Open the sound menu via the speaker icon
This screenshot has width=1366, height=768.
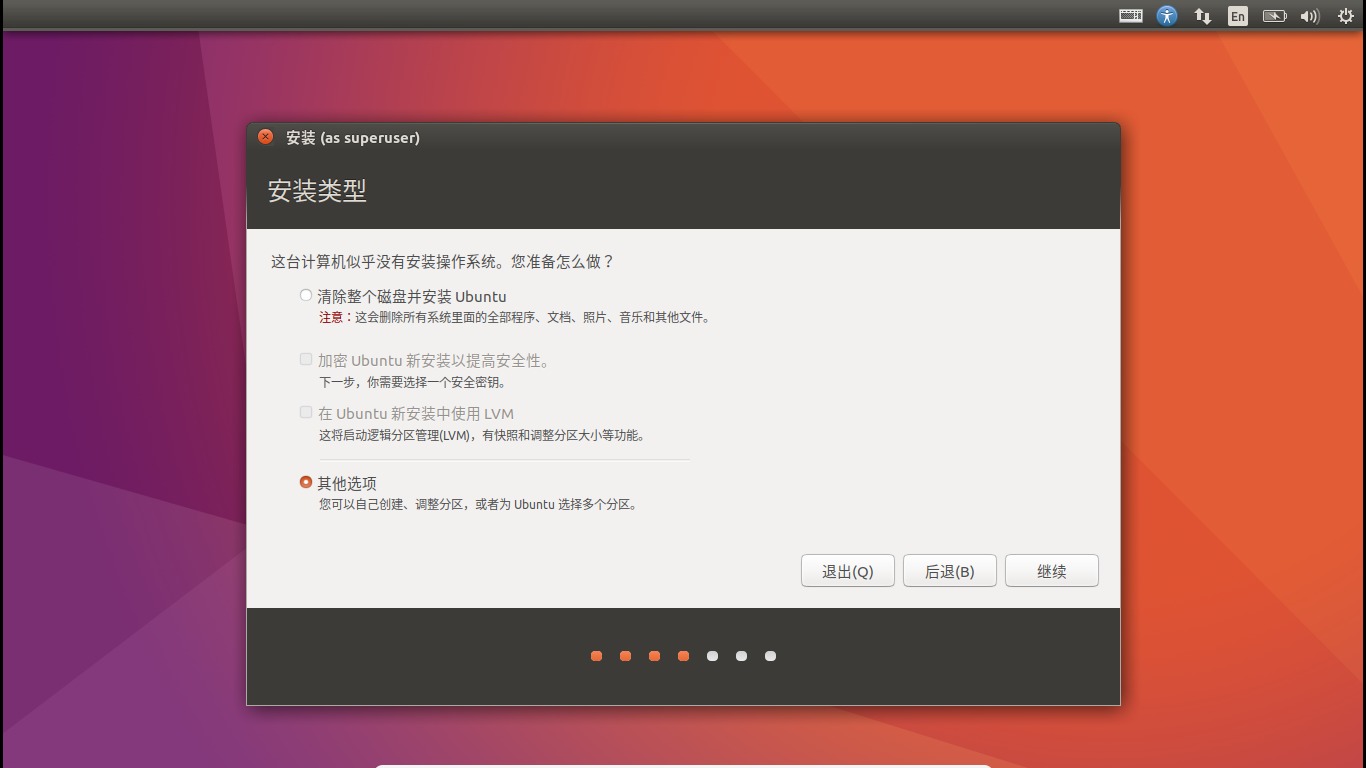[1309, 15]
